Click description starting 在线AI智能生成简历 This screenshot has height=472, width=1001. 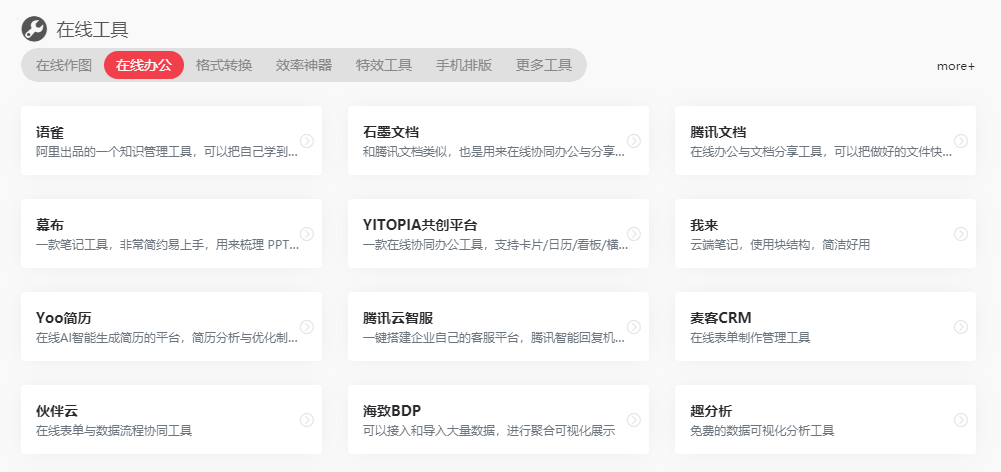coord(167,338)
